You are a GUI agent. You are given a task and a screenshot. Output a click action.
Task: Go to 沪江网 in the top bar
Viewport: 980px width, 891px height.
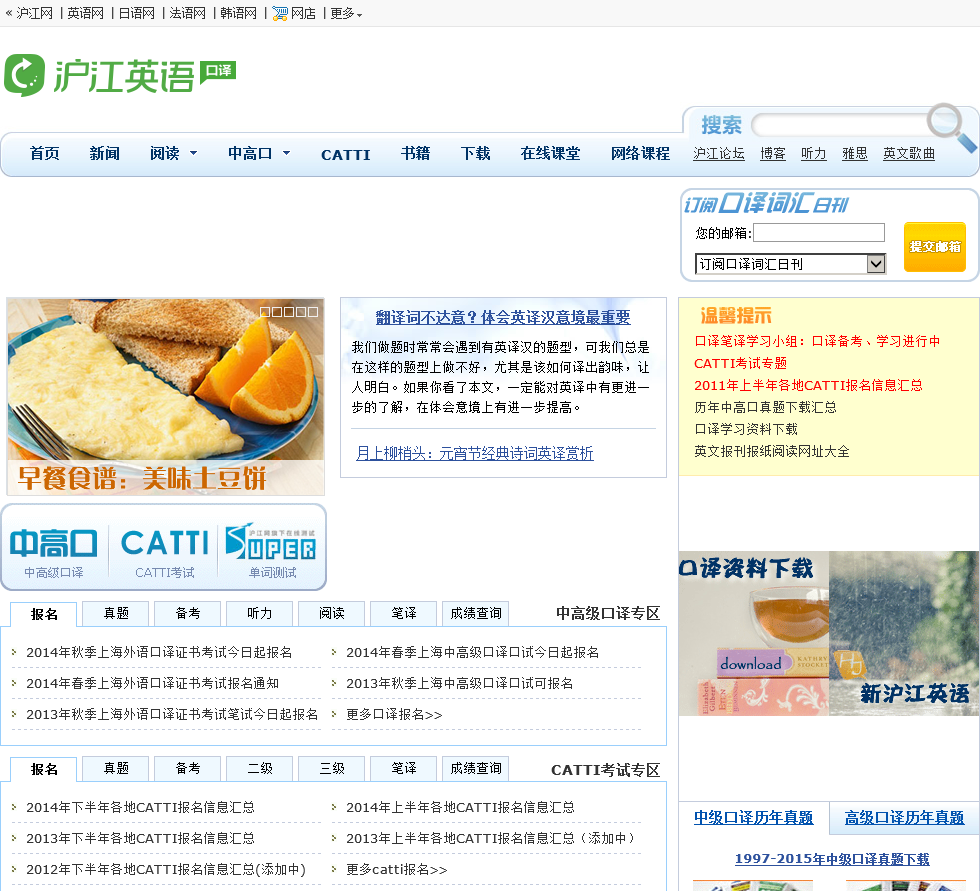click(34, 13)
